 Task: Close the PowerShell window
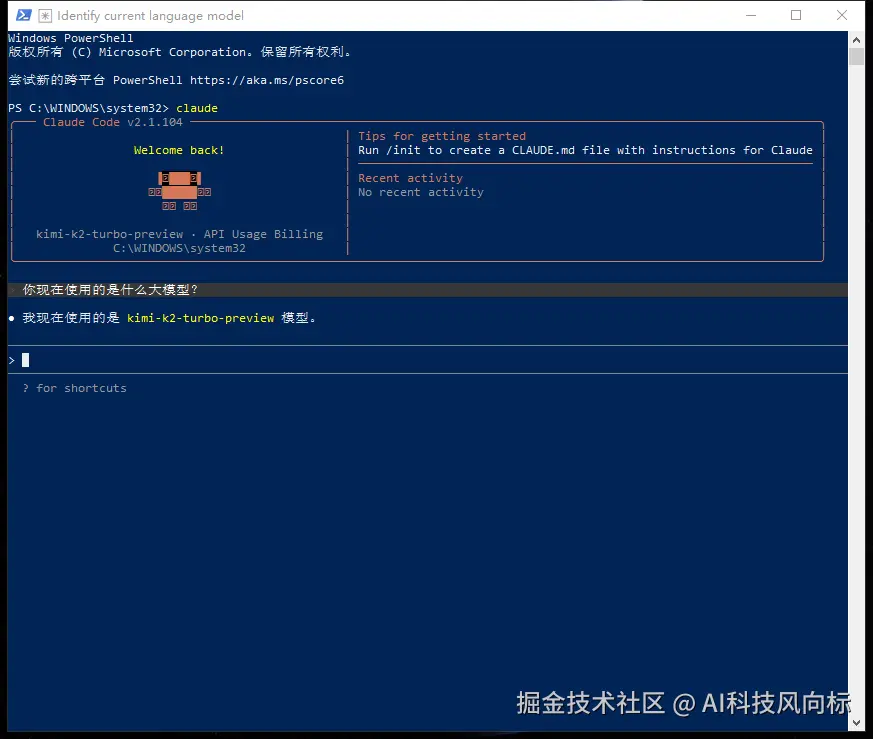coord(842,16)
